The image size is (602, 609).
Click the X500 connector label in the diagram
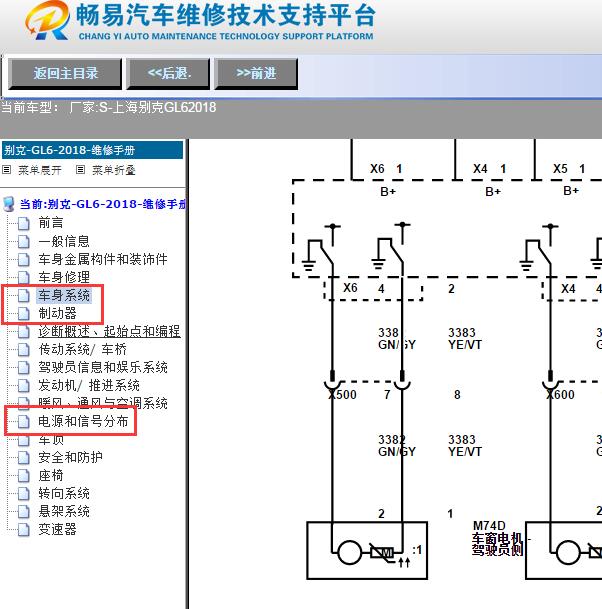coord(342,395)
